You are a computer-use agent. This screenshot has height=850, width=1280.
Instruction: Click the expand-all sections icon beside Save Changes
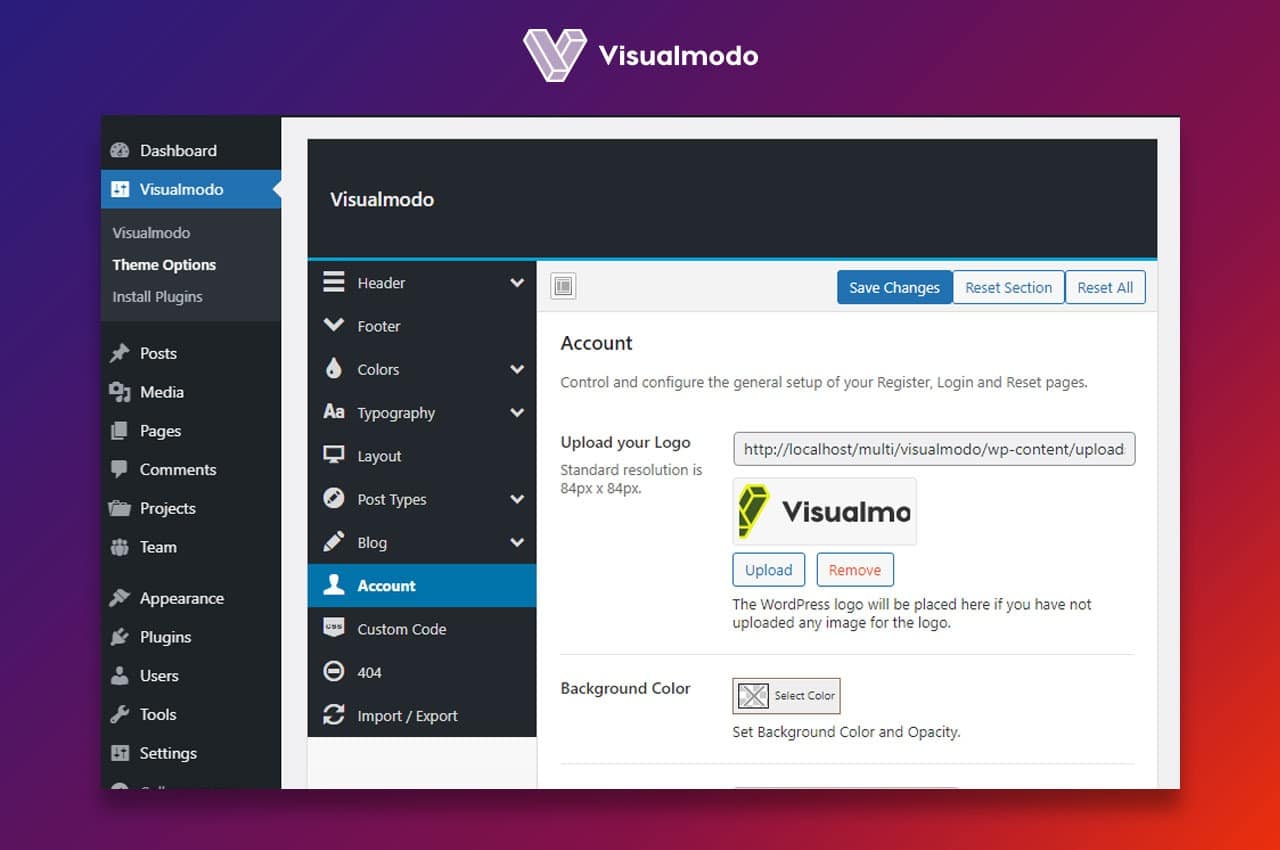click(563, 287)
